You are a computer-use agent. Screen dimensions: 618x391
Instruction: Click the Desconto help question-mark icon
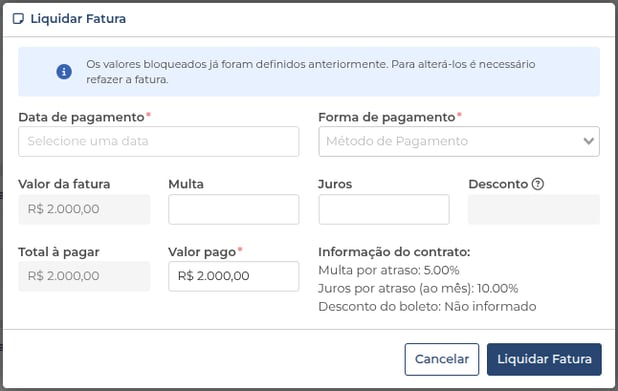pyautogui.click(x=538, y=184)
